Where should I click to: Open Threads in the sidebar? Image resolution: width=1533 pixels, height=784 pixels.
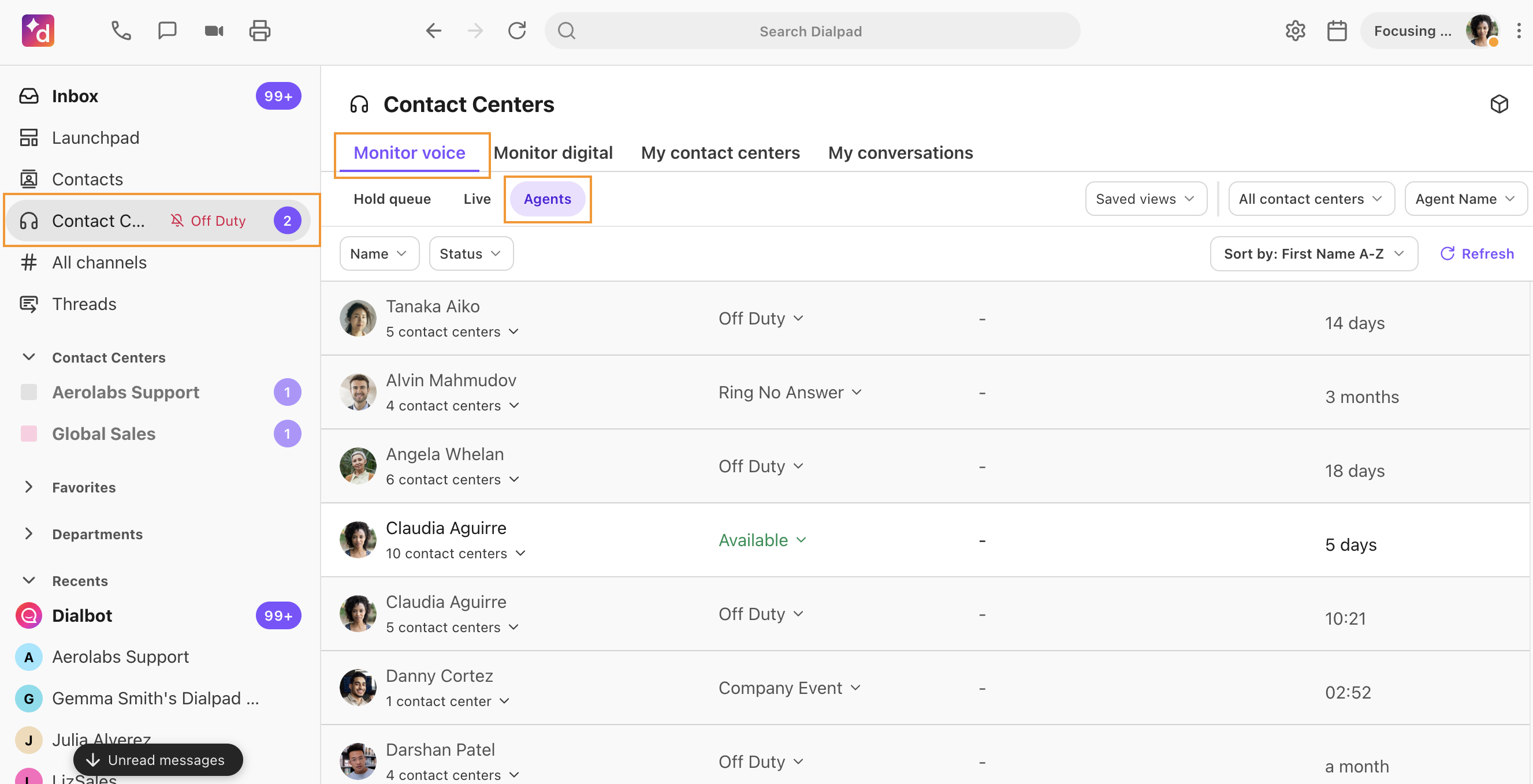[159, 304]
